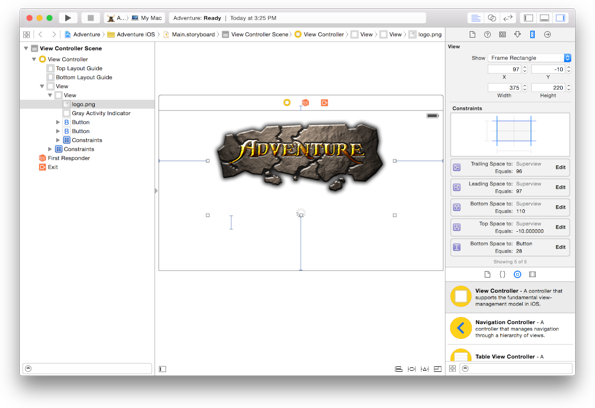Click the Height value field
595x408 pixels.
tap(548, 88)
